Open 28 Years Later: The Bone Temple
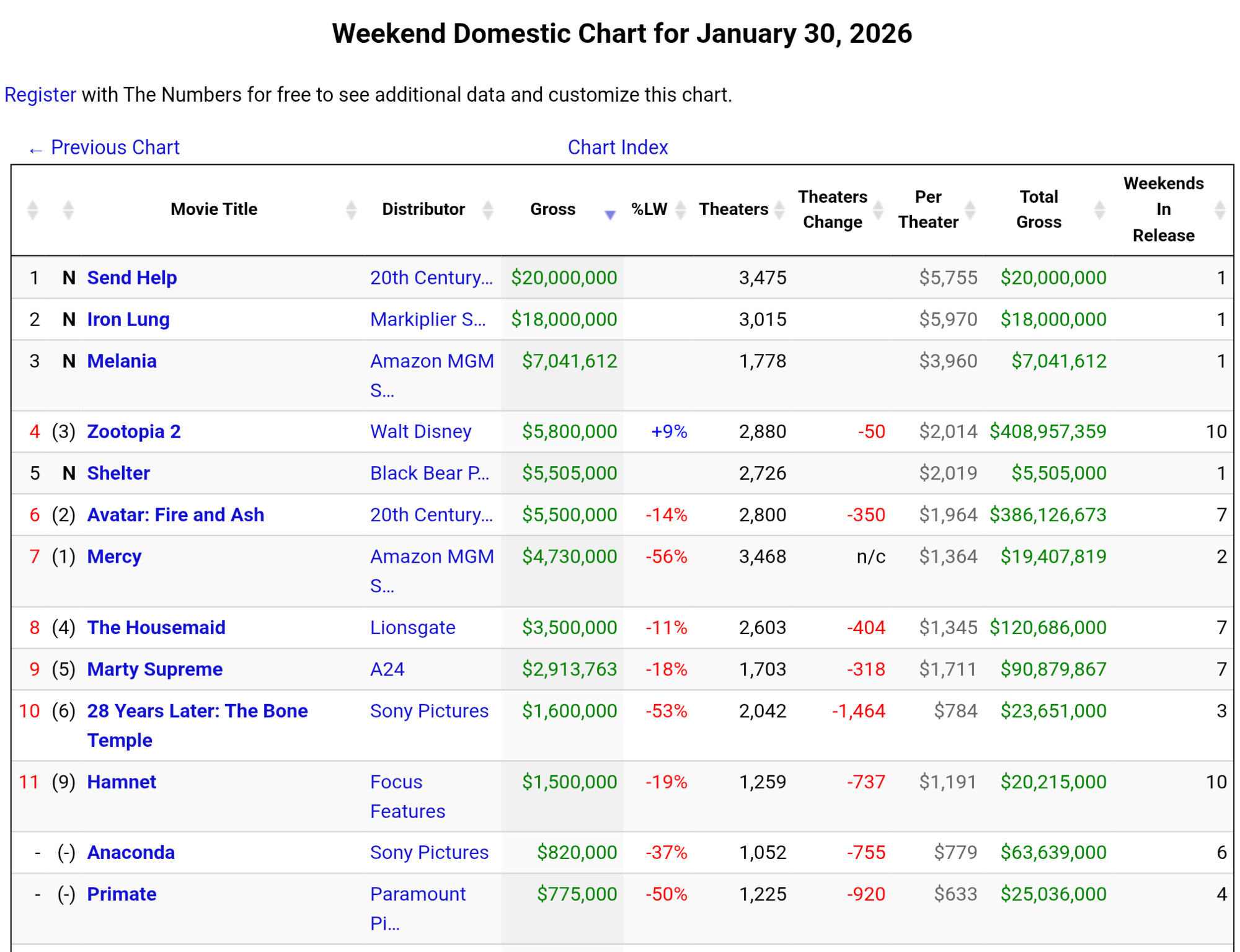 (x=197, y=725)
